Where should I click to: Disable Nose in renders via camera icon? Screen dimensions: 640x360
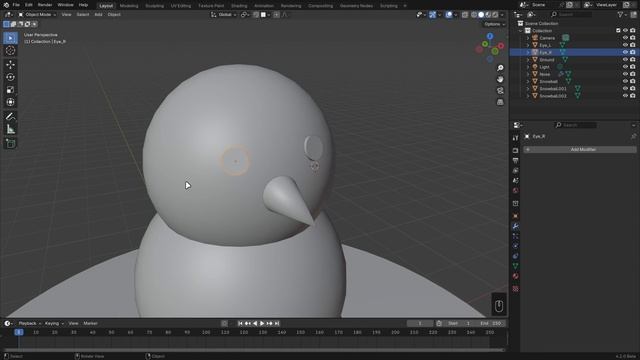633,74
